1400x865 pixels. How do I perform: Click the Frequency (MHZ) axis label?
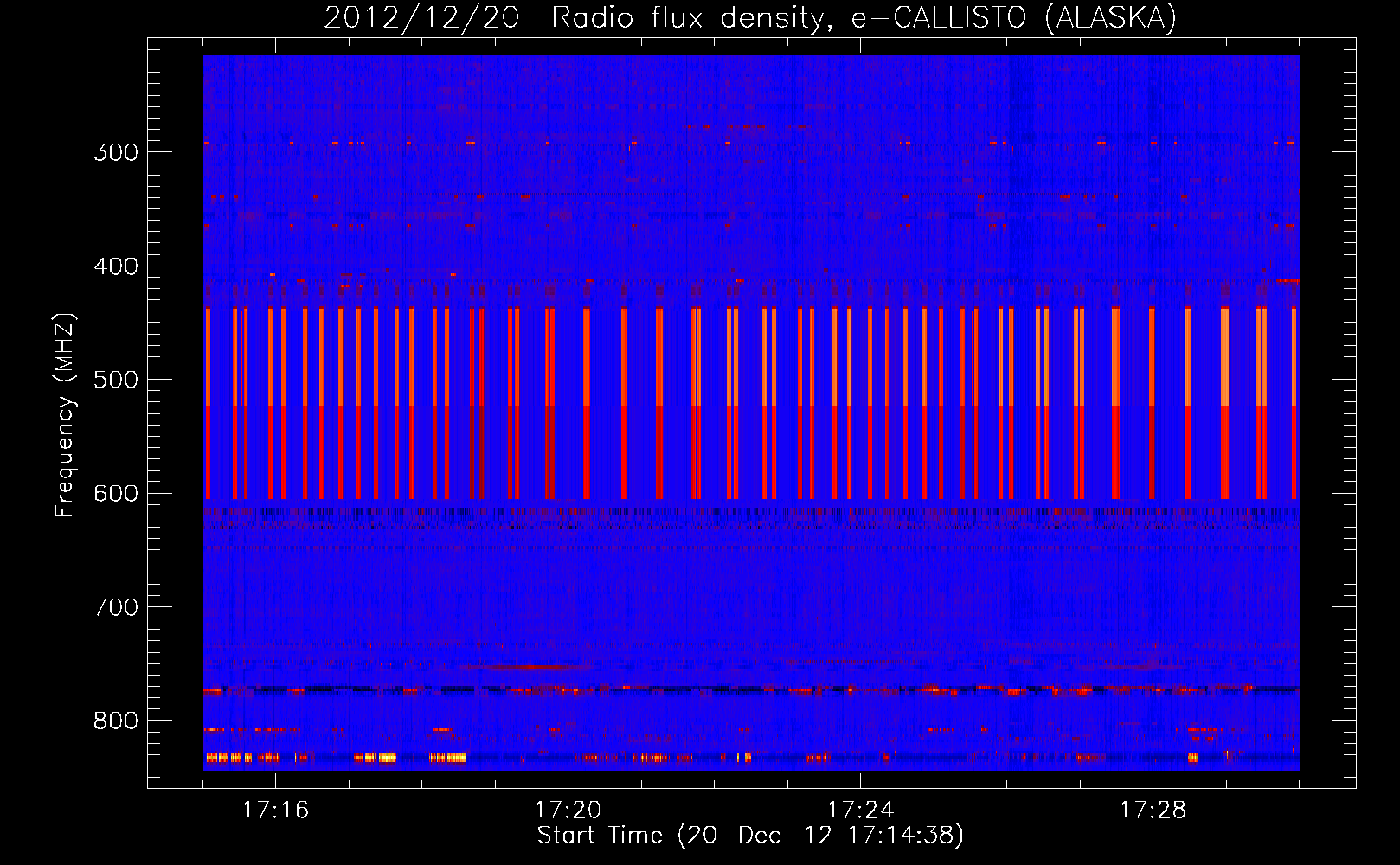[x=65, y=414]
